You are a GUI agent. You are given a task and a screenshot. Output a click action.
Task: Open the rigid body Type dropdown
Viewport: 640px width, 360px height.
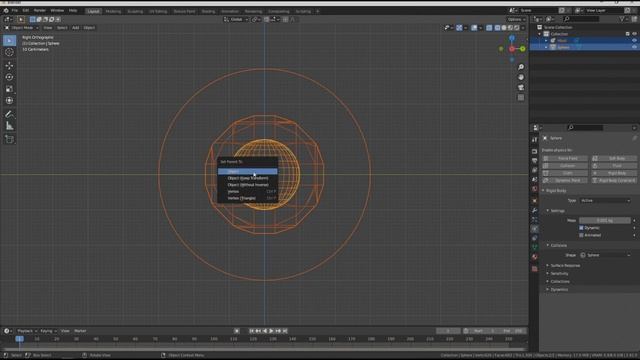pos(605,201)
